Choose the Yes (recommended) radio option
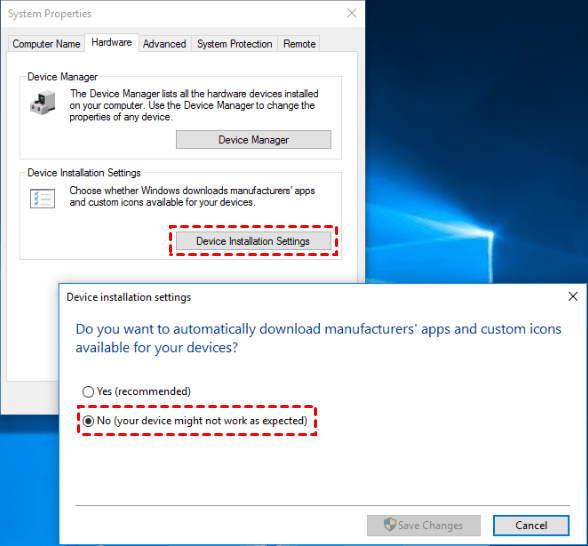This screenshot has height=546, width=588. click(136, 392)
